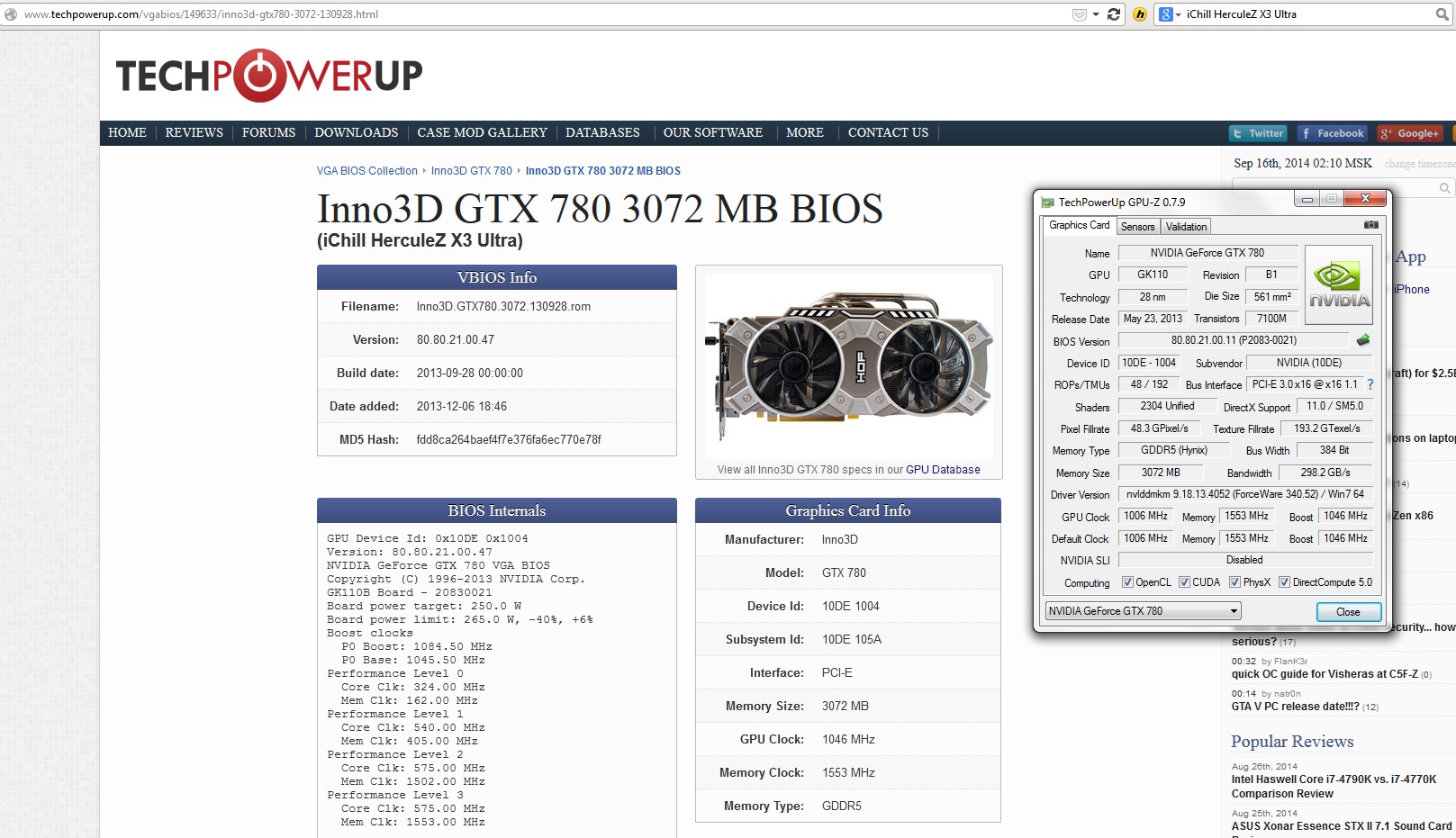Open the FORUMS menu item
Image resolution: width=1456 pixels, height=838 pixels.
pyautogui.click(x=268, y=132)
